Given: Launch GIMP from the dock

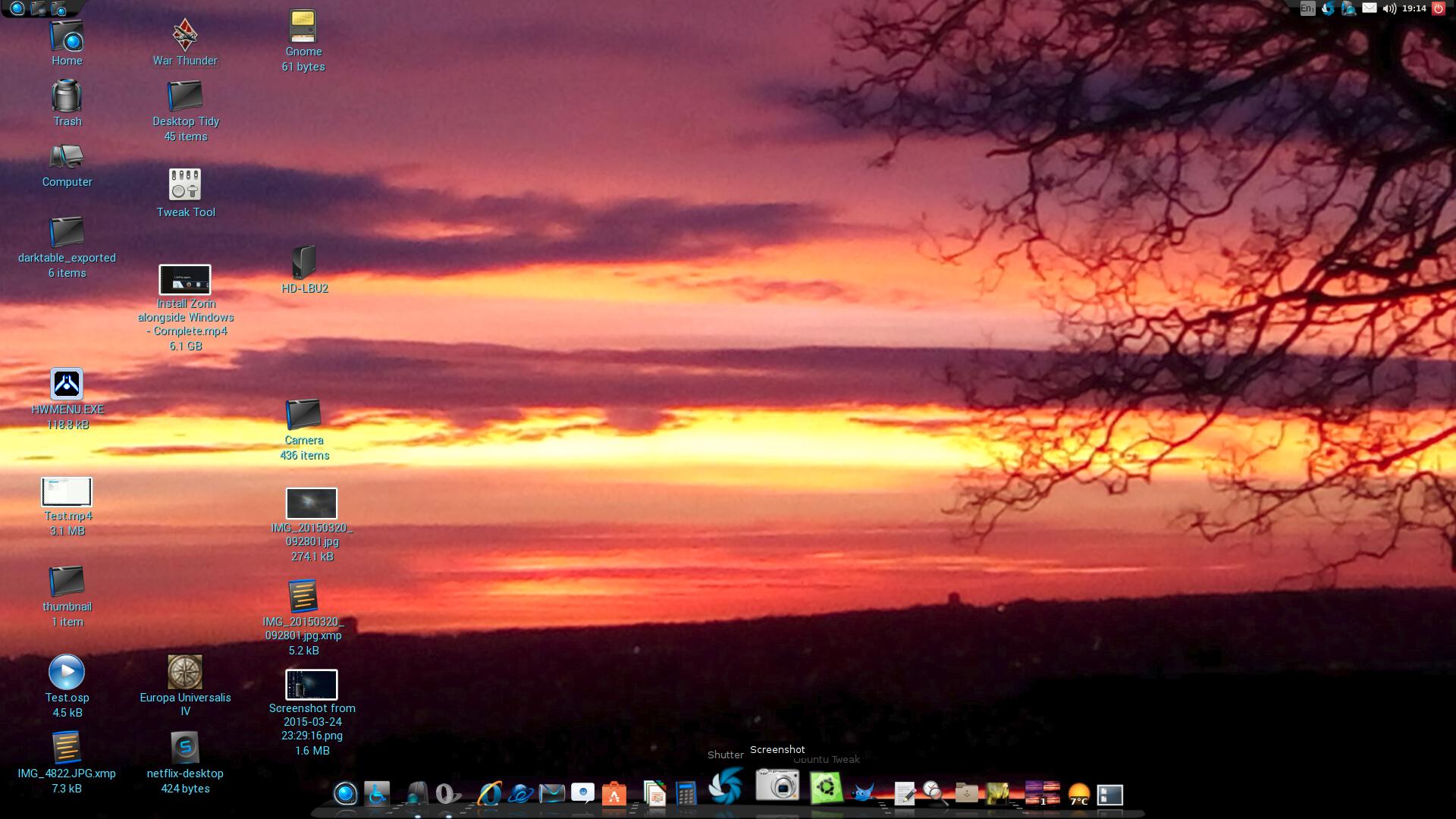Looking at the screenshot, I should pyautogui.click(x=862, y=793).
